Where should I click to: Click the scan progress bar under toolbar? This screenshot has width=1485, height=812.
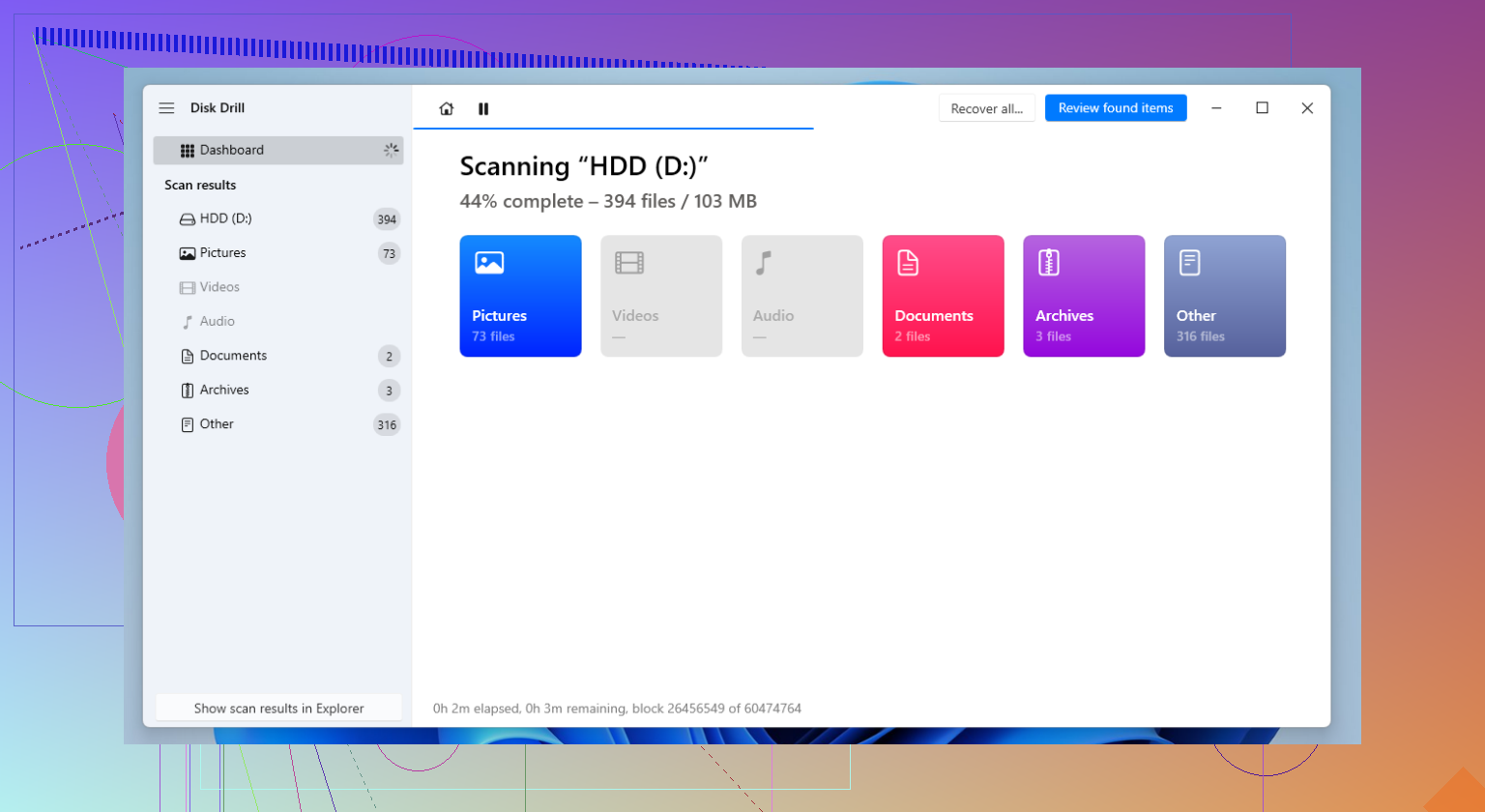(613, 128)
